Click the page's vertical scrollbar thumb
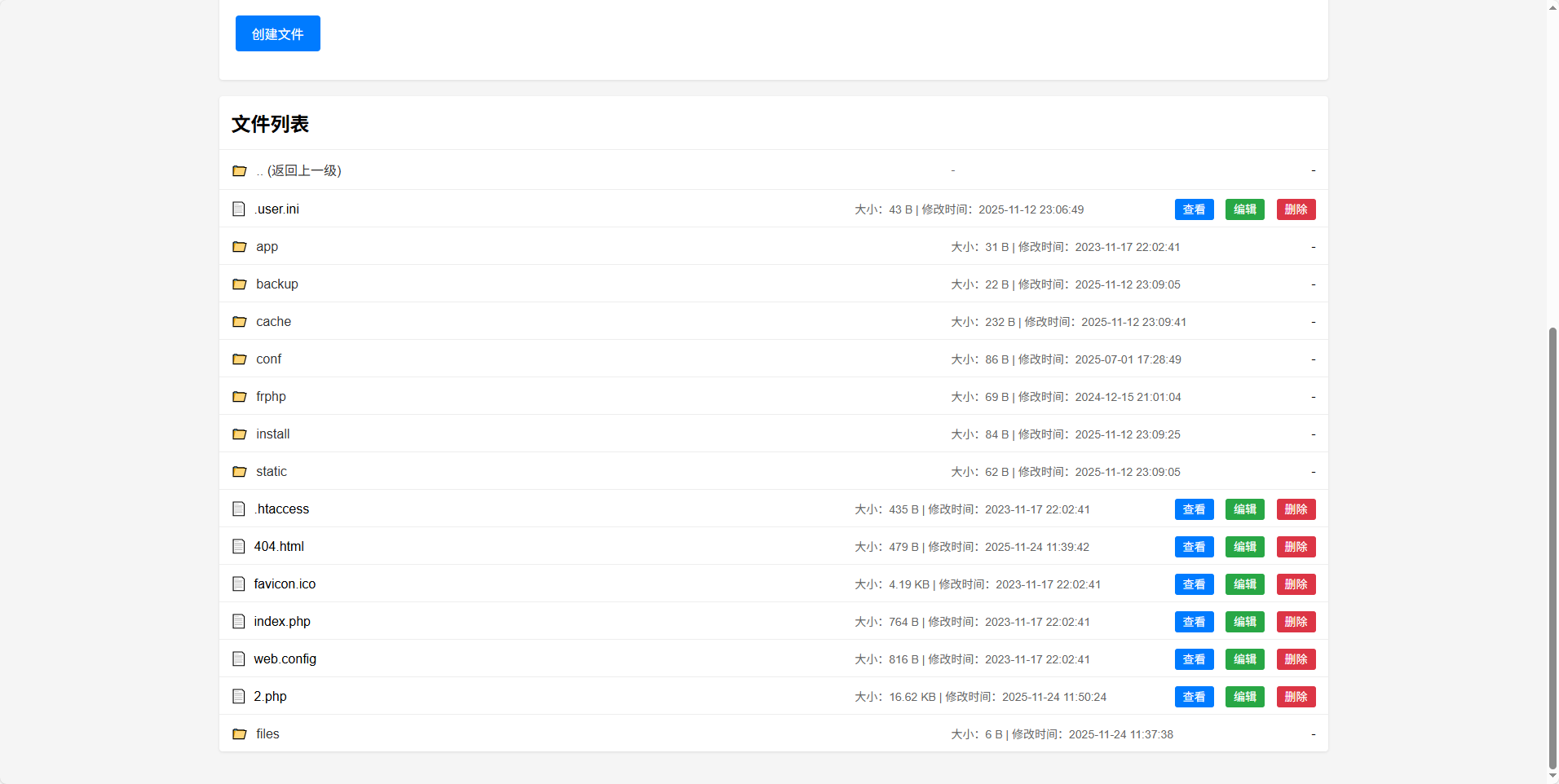The height and width of the screenshot is (784, 1559). (1552, 546)
